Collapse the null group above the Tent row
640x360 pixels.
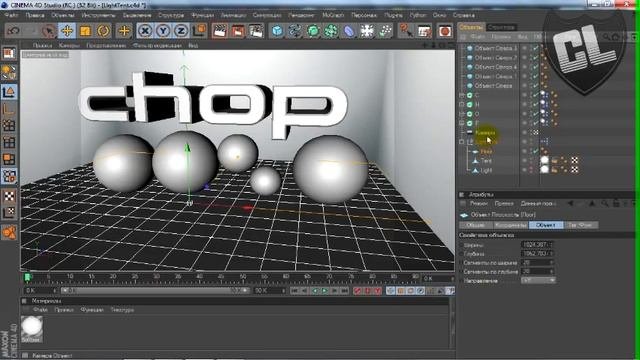pos(462,142)
